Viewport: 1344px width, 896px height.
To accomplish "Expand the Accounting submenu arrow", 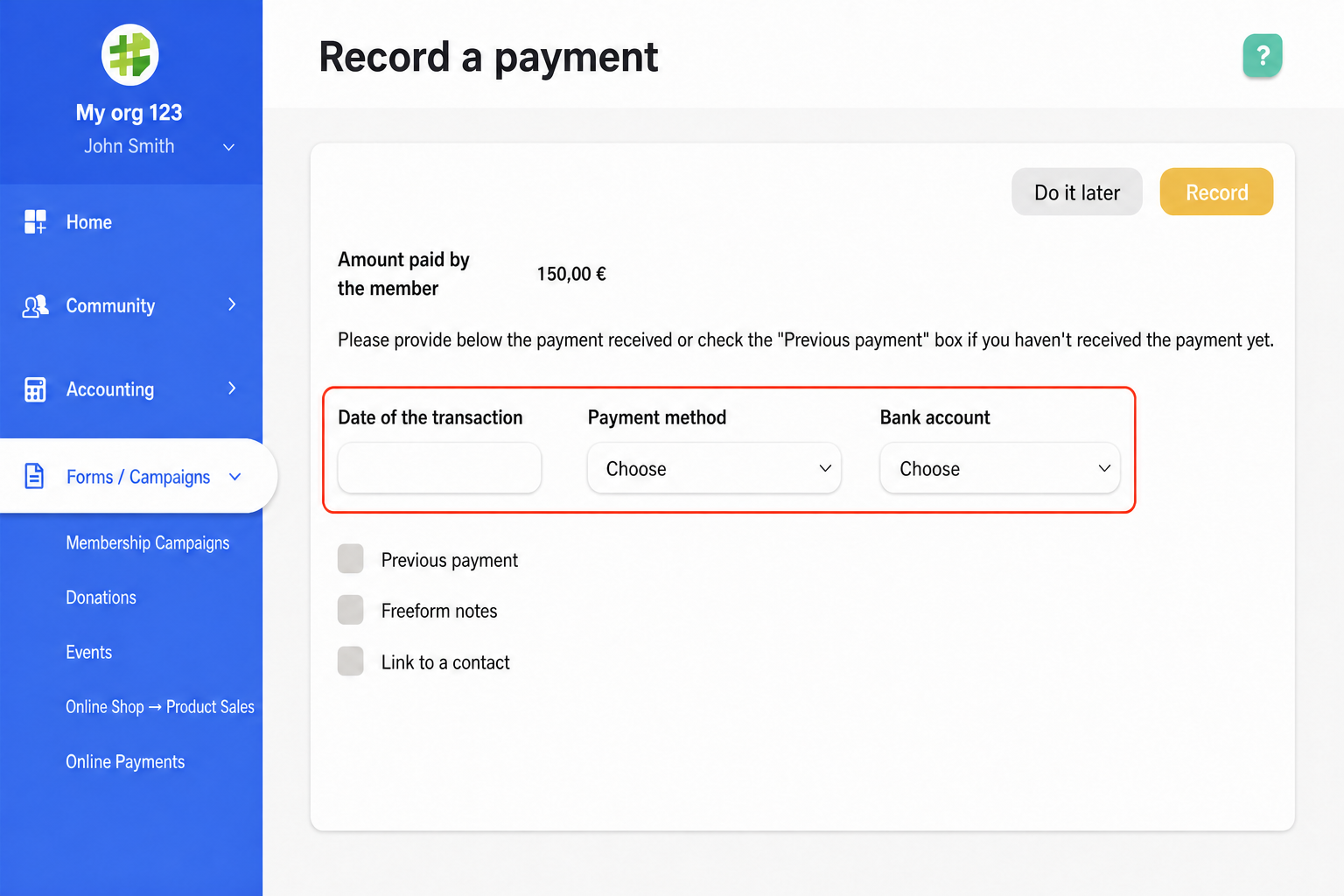I will tap(232, 388).
